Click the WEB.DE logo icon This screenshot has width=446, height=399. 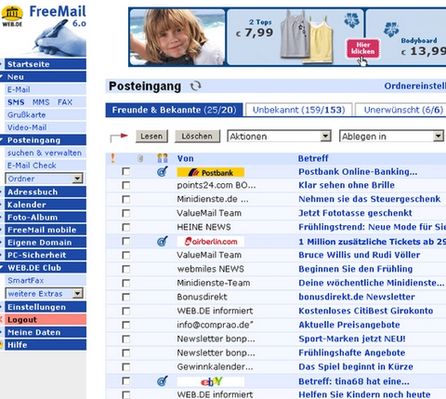12,16
